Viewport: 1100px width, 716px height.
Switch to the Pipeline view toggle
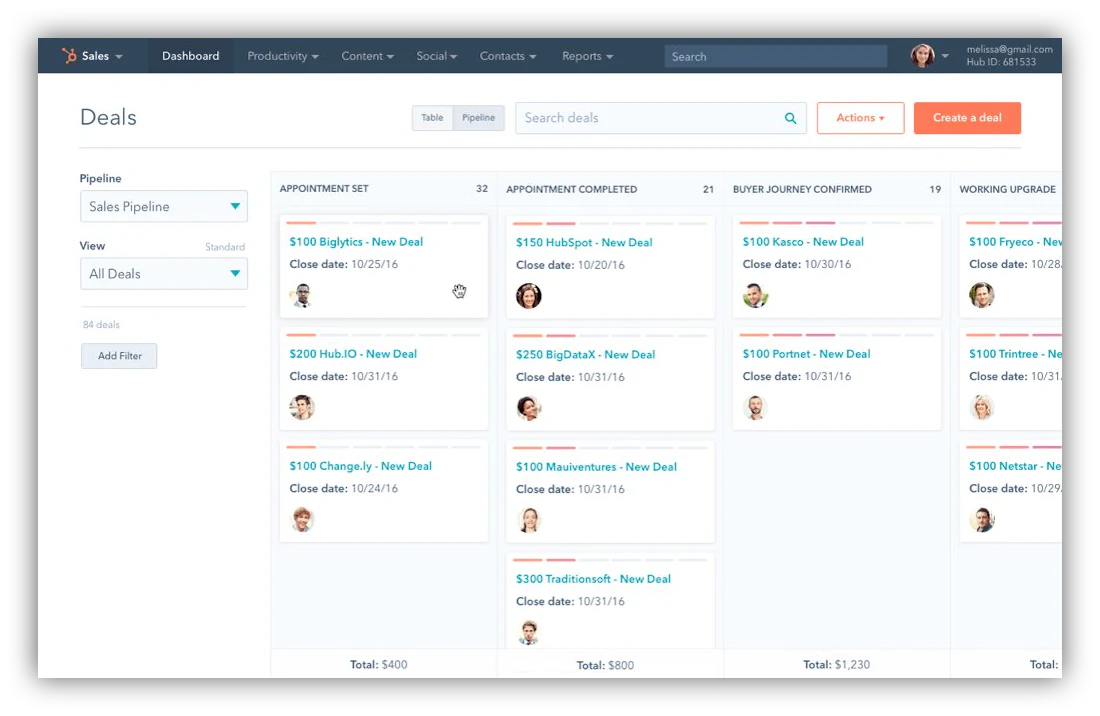(x=478, y=118)
